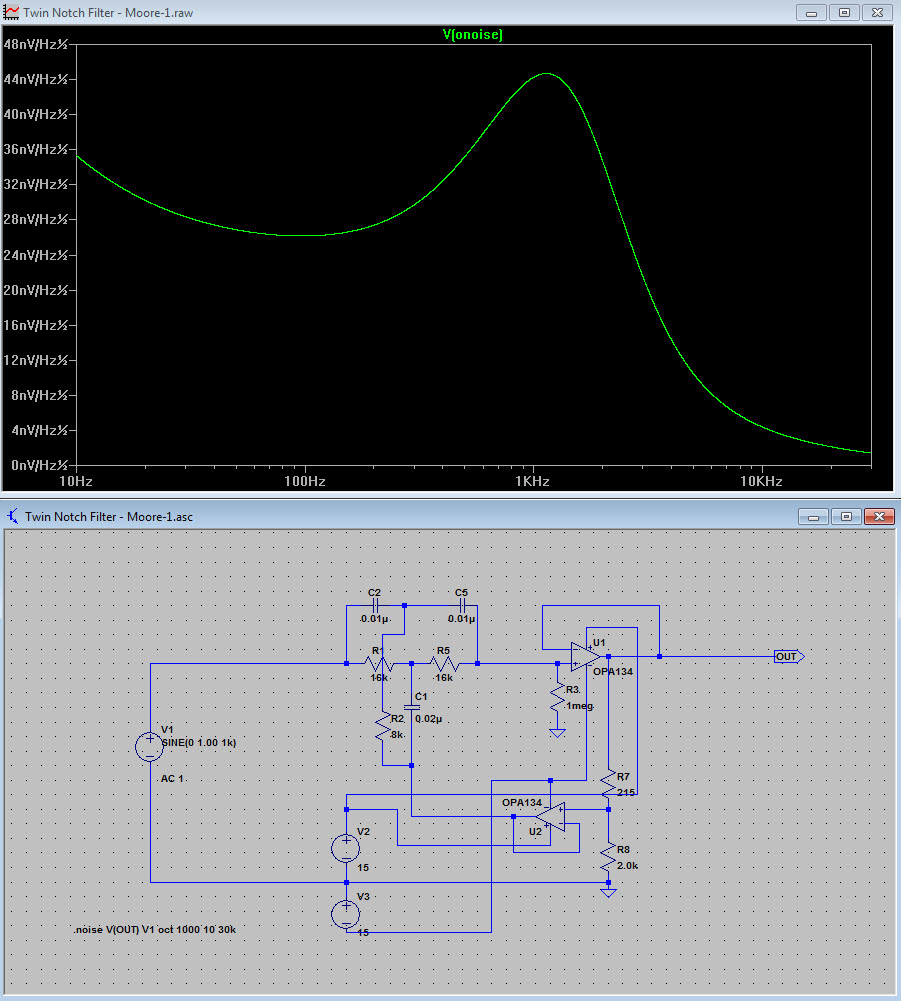Click the 10Hz horizontal axis label

(x=76, y=481)
